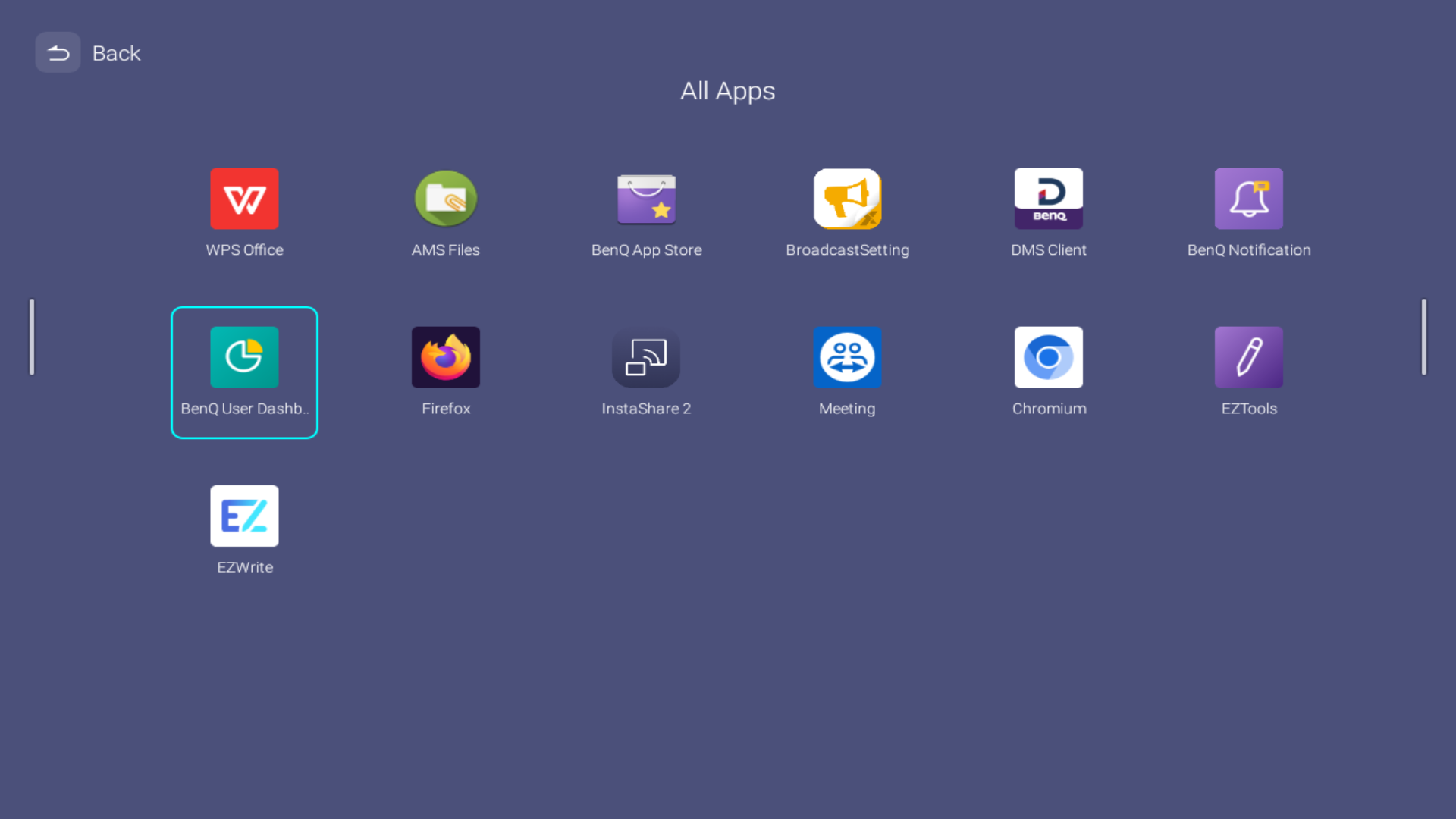This screenshot has width=1456, height=819.
Task: Launch the EZWrite app icon
Action: point(244,516)
